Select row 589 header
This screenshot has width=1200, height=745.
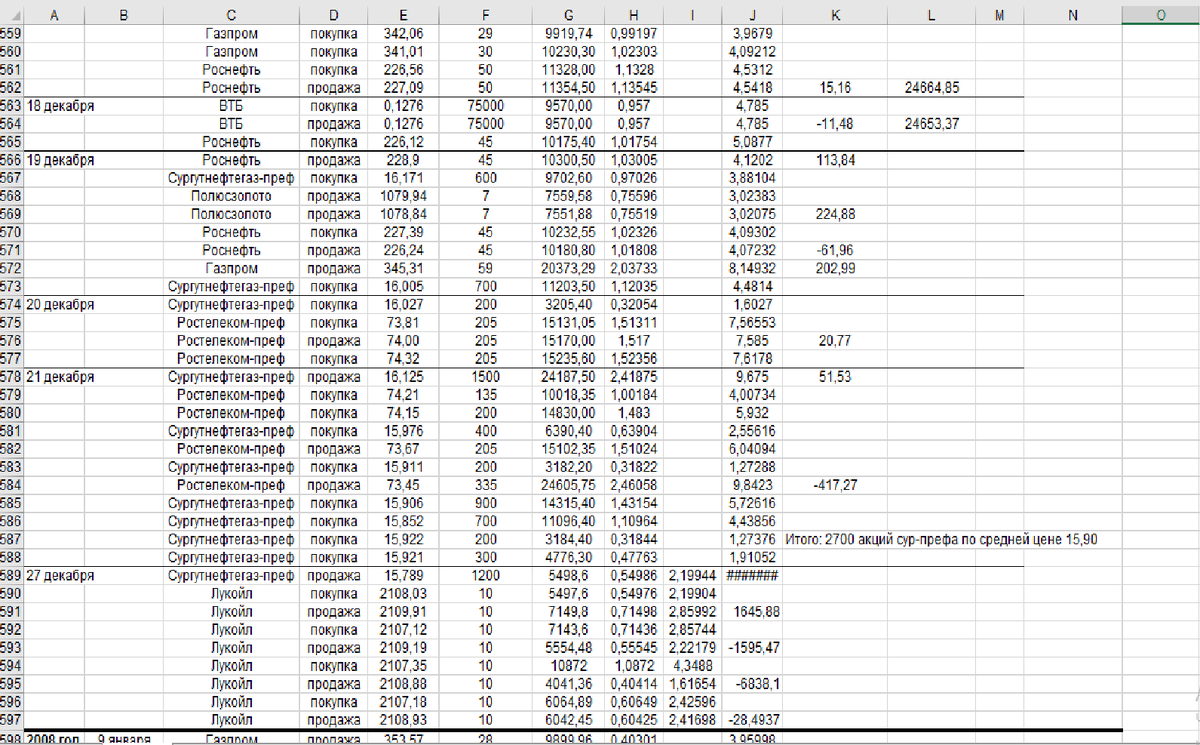point(11,575)
